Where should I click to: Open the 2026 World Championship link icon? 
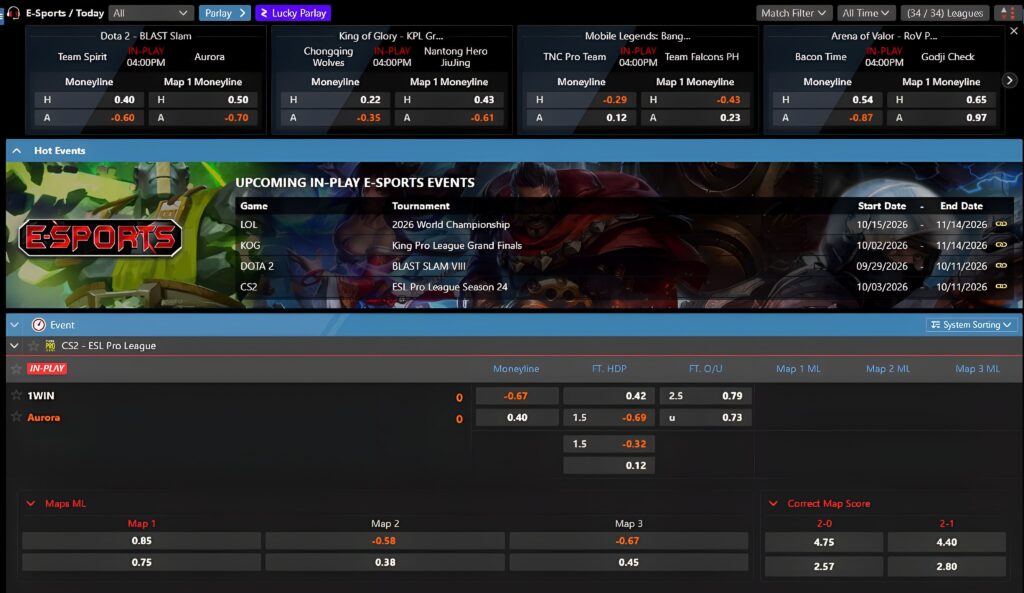pos(1001,224)
